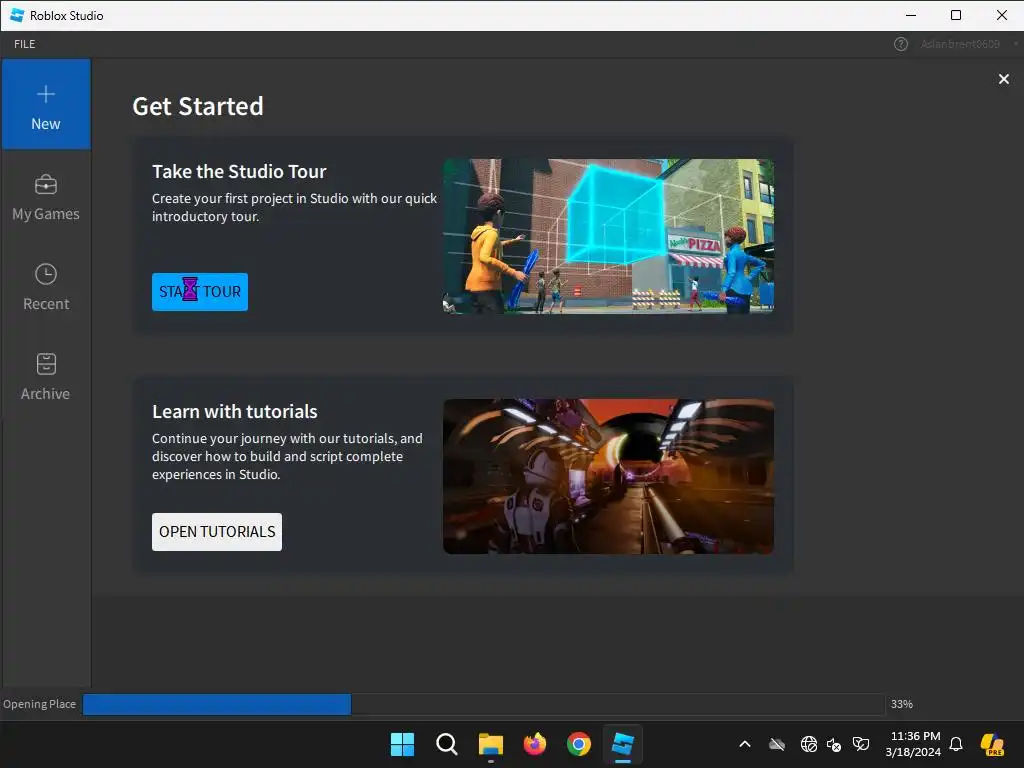This screenshot has height=768, width=1024.
Task: Click the START TOUR button
Action: click(200, 291)
